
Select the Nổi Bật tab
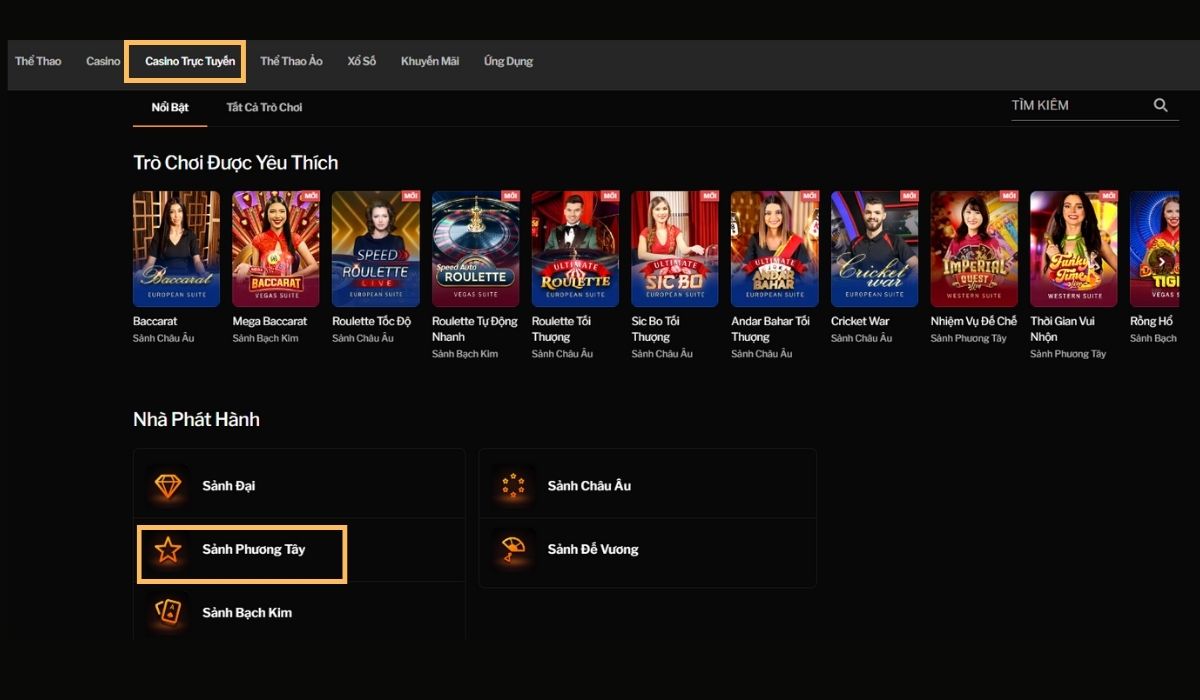point(170,107)
